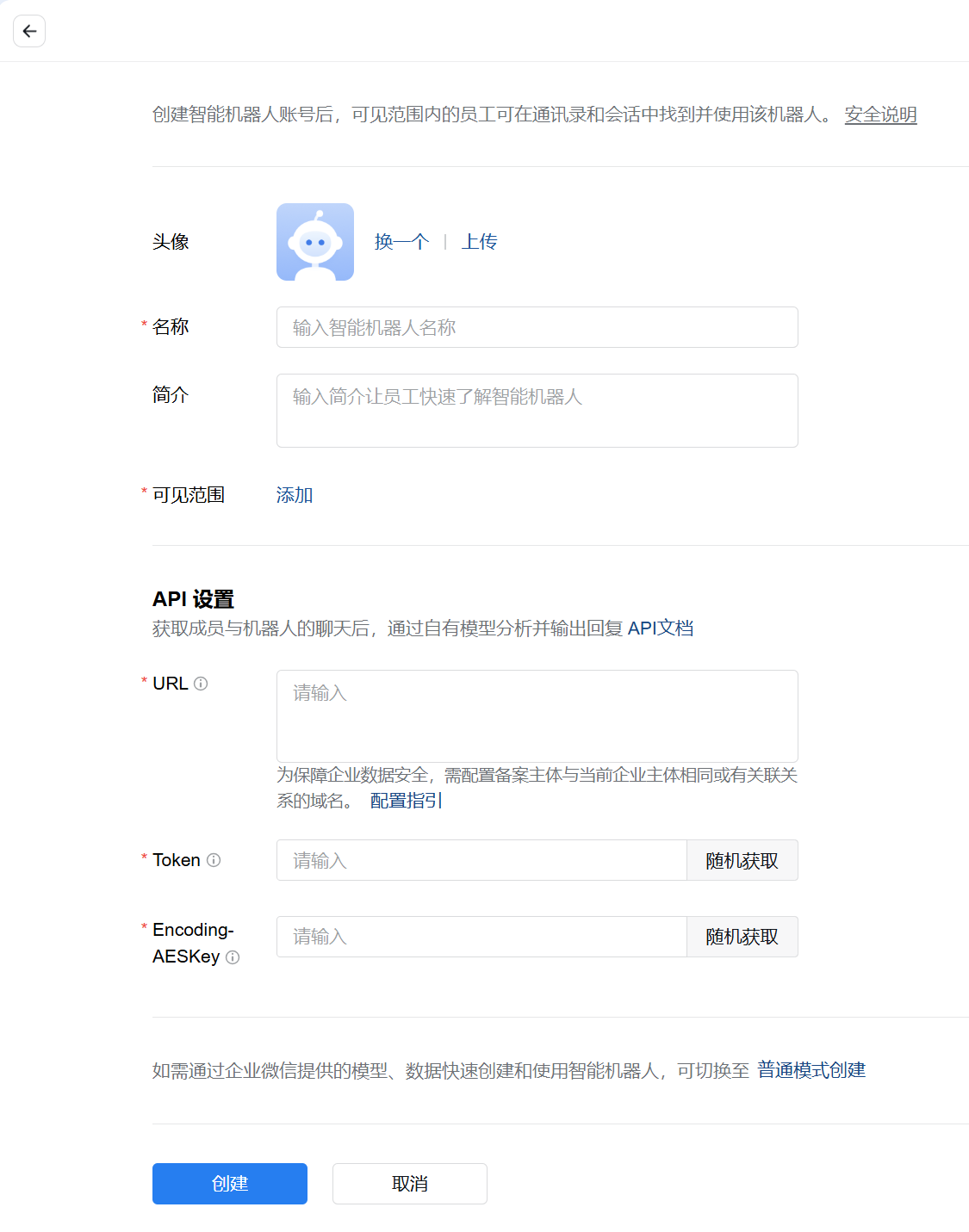Click 换一个 to change avatar
This screenshot has height=1232, width=969.
click(x=401, y=242)
